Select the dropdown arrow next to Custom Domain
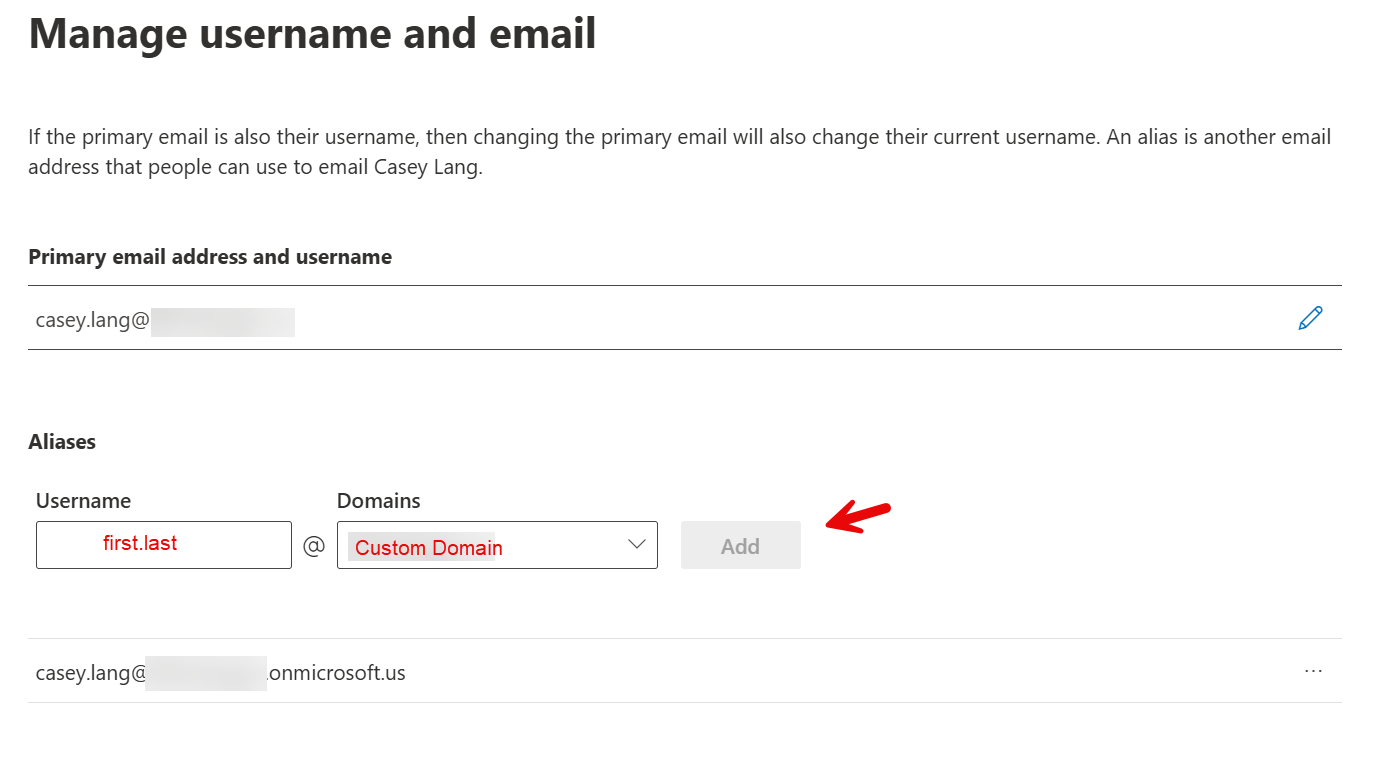Image resolution: width=1384 pixels, height=774 pixels. (x=637, y=545)
